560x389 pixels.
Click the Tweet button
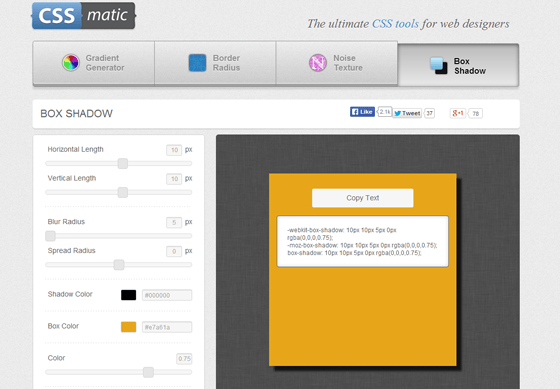pos(407,113)
